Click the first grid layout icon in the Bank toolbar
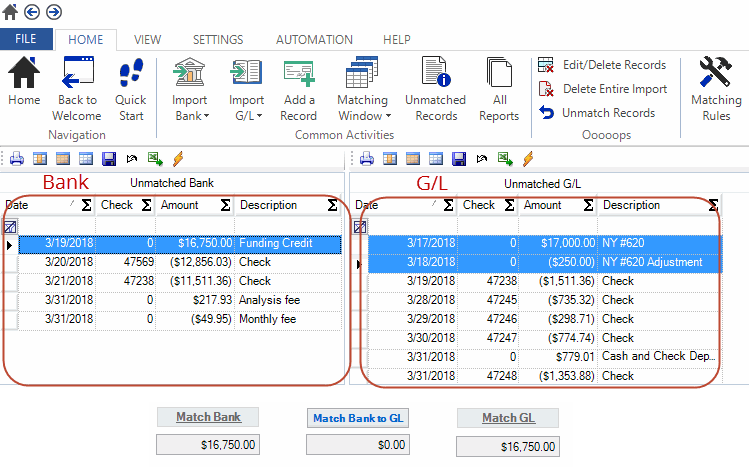This screenshot has height=470, width=749. point(40,159)
